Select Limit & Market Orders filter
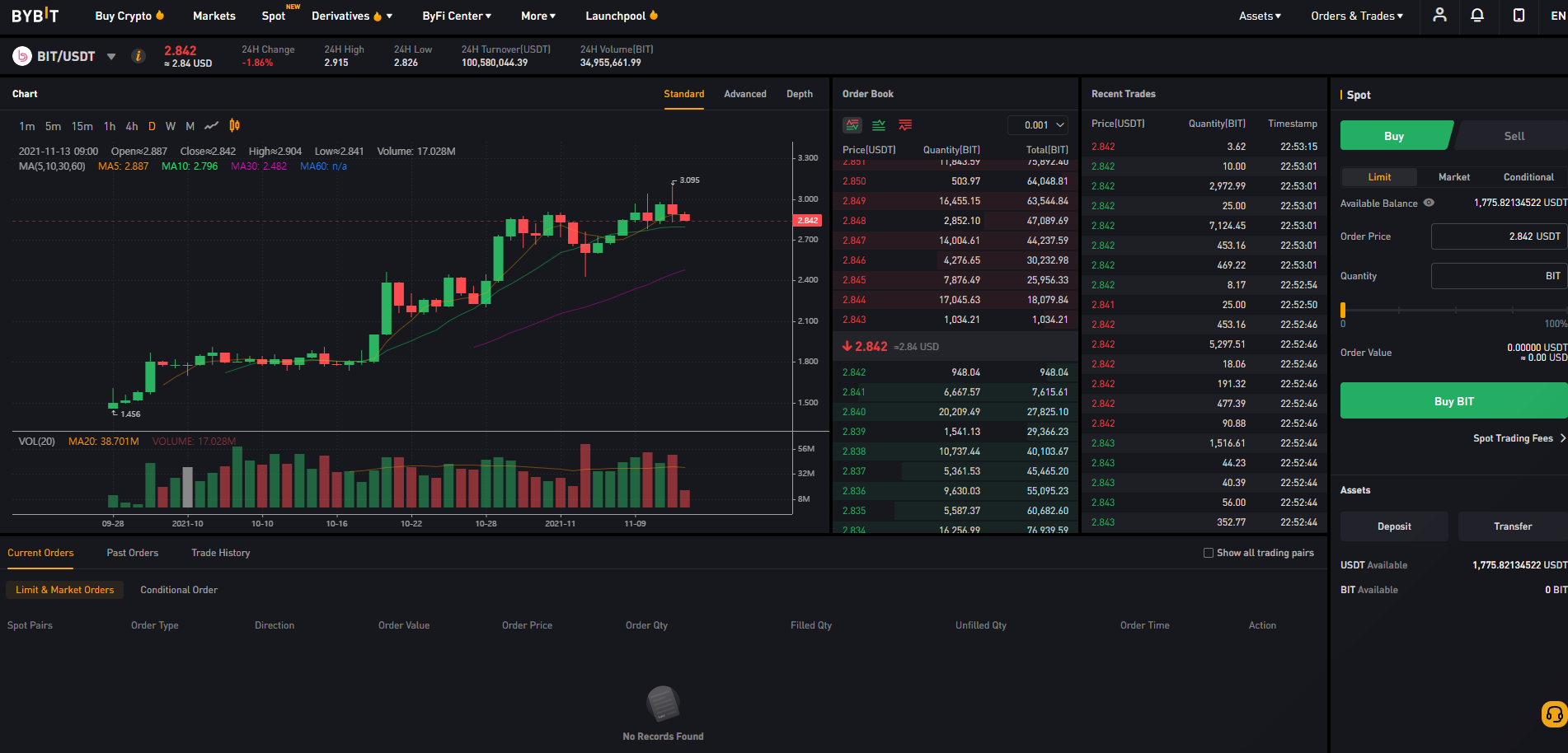This screenshot has width=1568, height=753. click(65, 590)
